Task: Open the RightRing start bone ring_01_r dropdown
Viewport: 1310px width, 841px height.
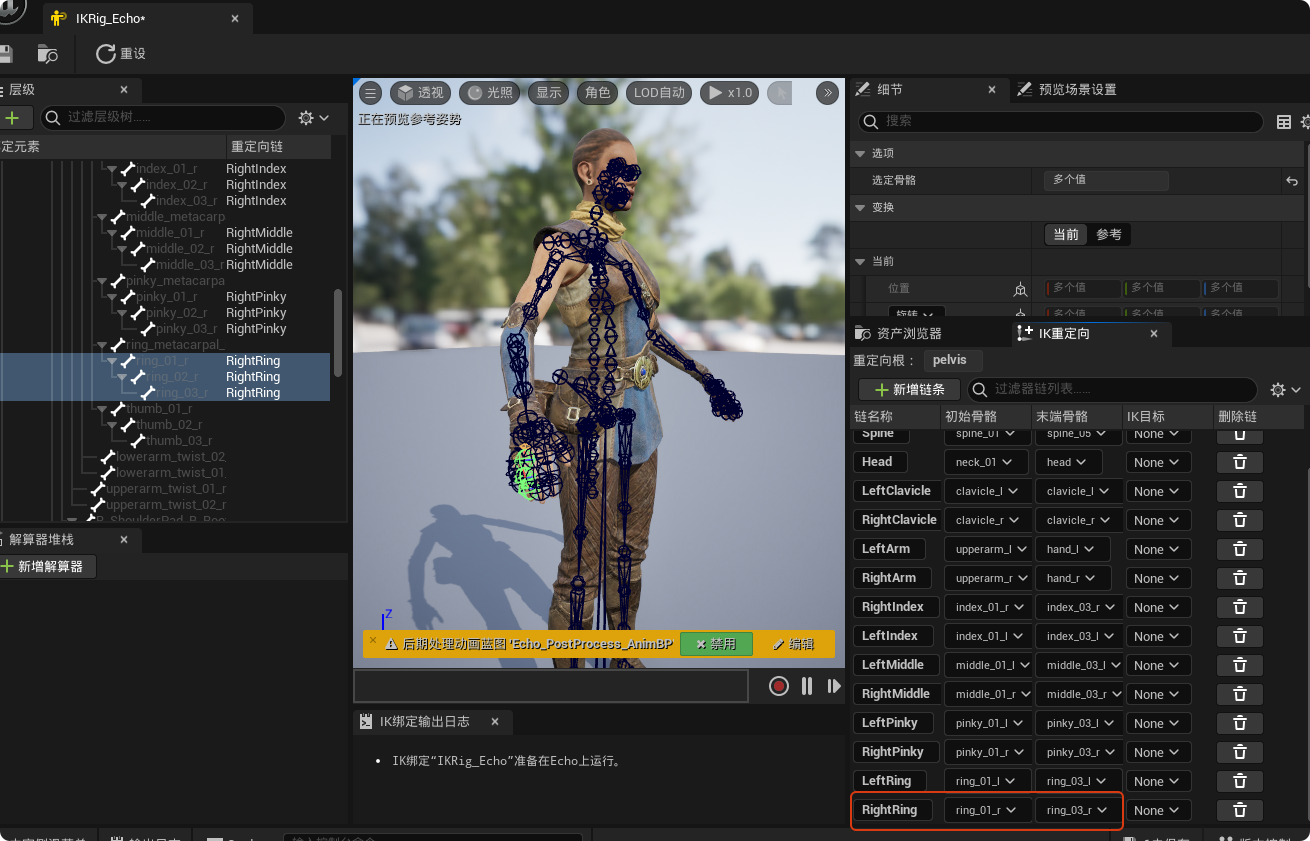Action: click(987, 810)
